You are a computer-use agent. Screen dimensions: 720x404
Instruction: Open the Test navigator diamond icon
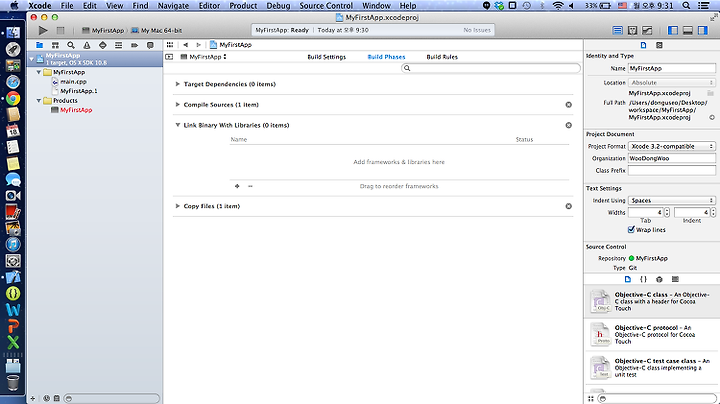(103, 45)
